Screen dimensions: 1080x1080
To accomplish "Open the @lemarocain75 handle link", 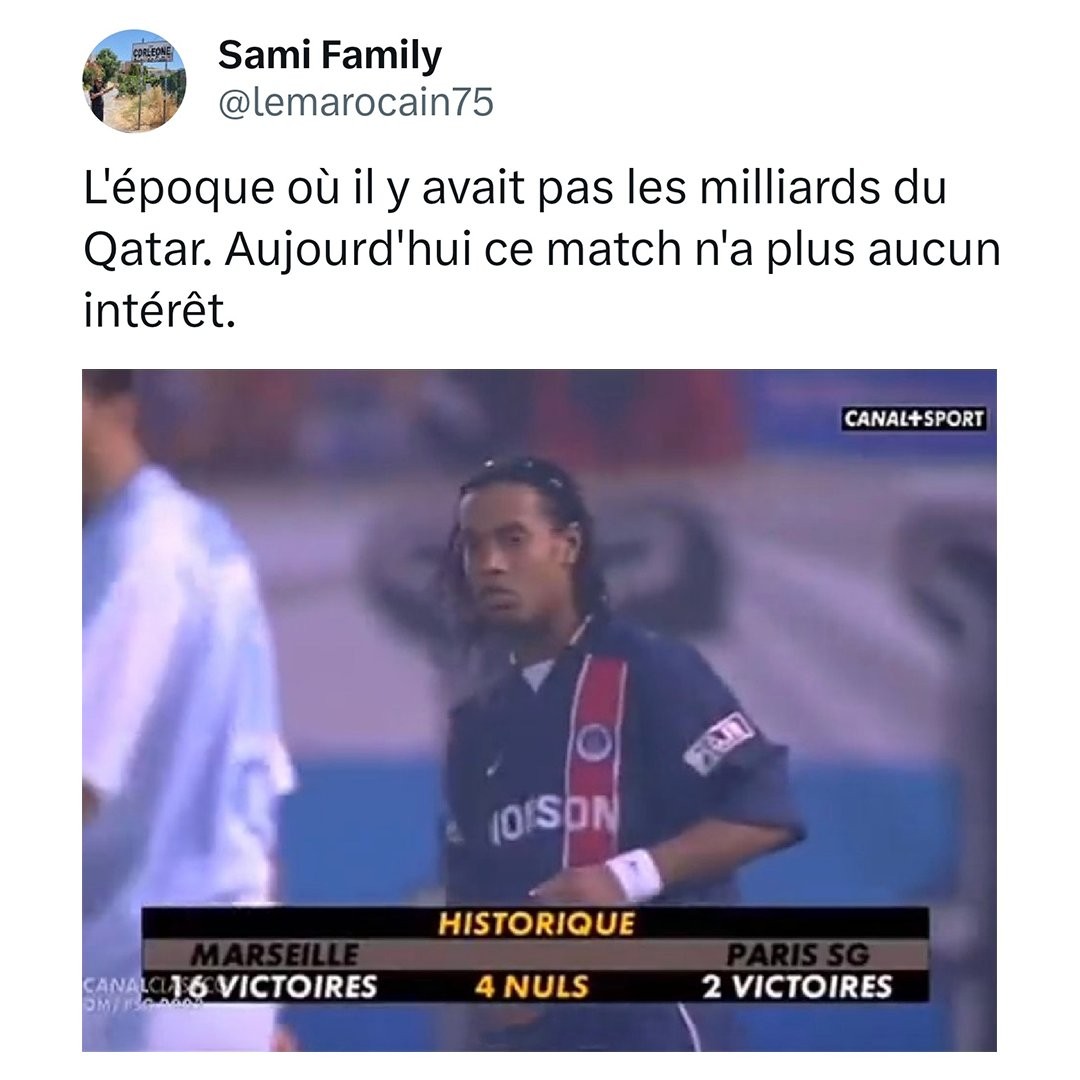I will tap(356, 102).
